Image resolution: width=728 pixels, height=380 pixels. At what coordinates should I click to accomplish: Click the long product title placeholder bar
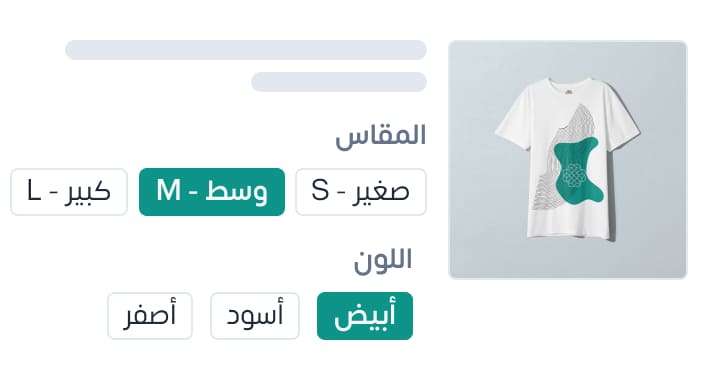(x=246, y=50)
